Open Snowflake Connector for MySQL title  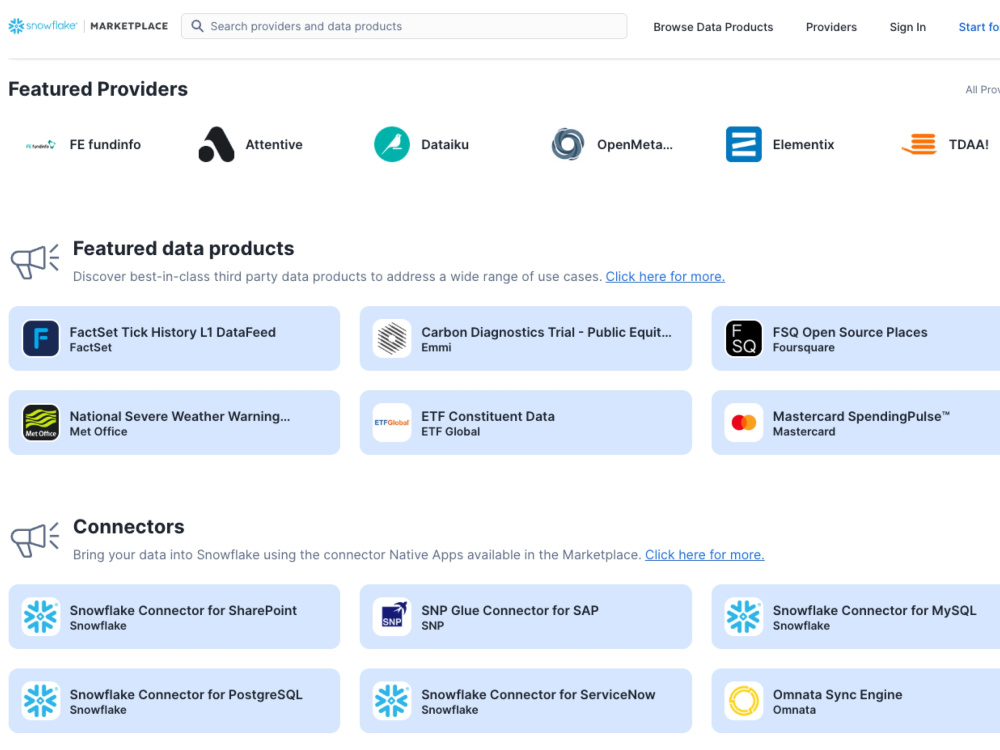tap(874, 610)
